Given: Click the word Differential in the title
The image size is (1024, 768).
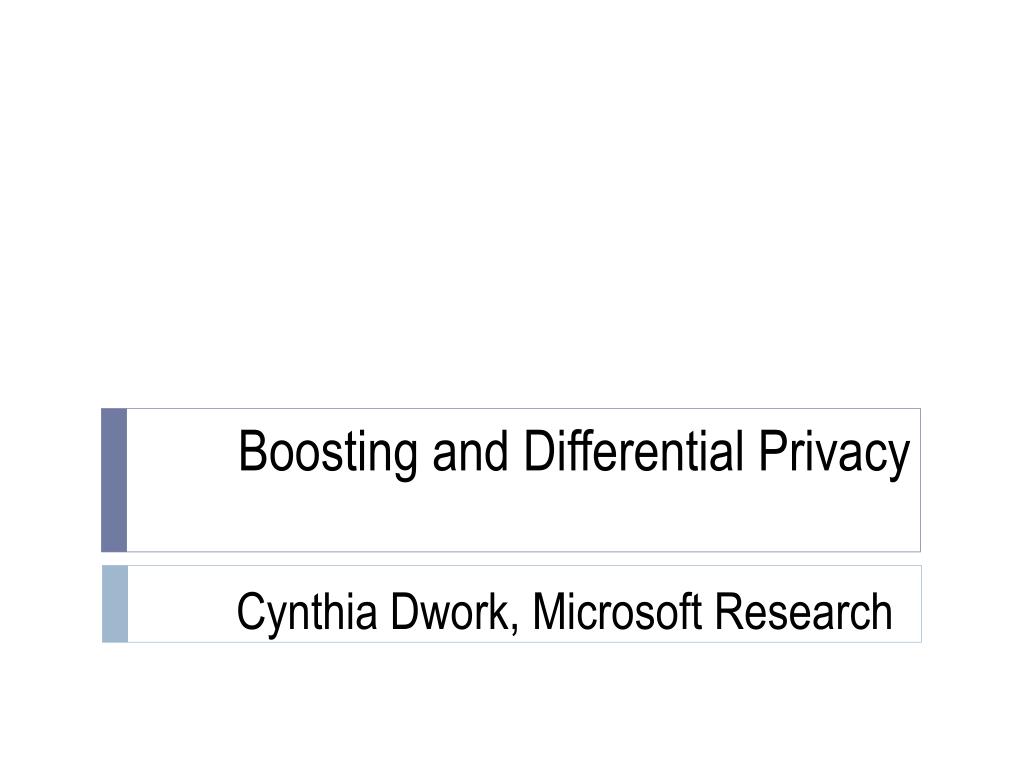Looking at the screenshot, I should pyautogui.click(x=633, y=451).
